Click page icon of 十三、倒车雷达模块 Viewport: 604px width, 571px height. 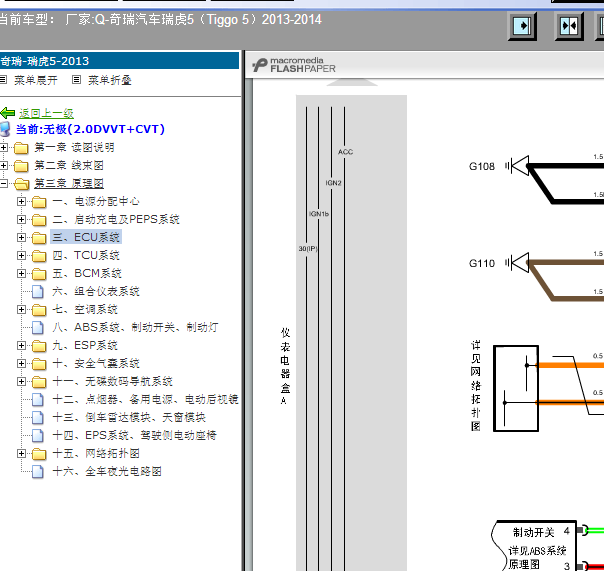coord(38,417)
